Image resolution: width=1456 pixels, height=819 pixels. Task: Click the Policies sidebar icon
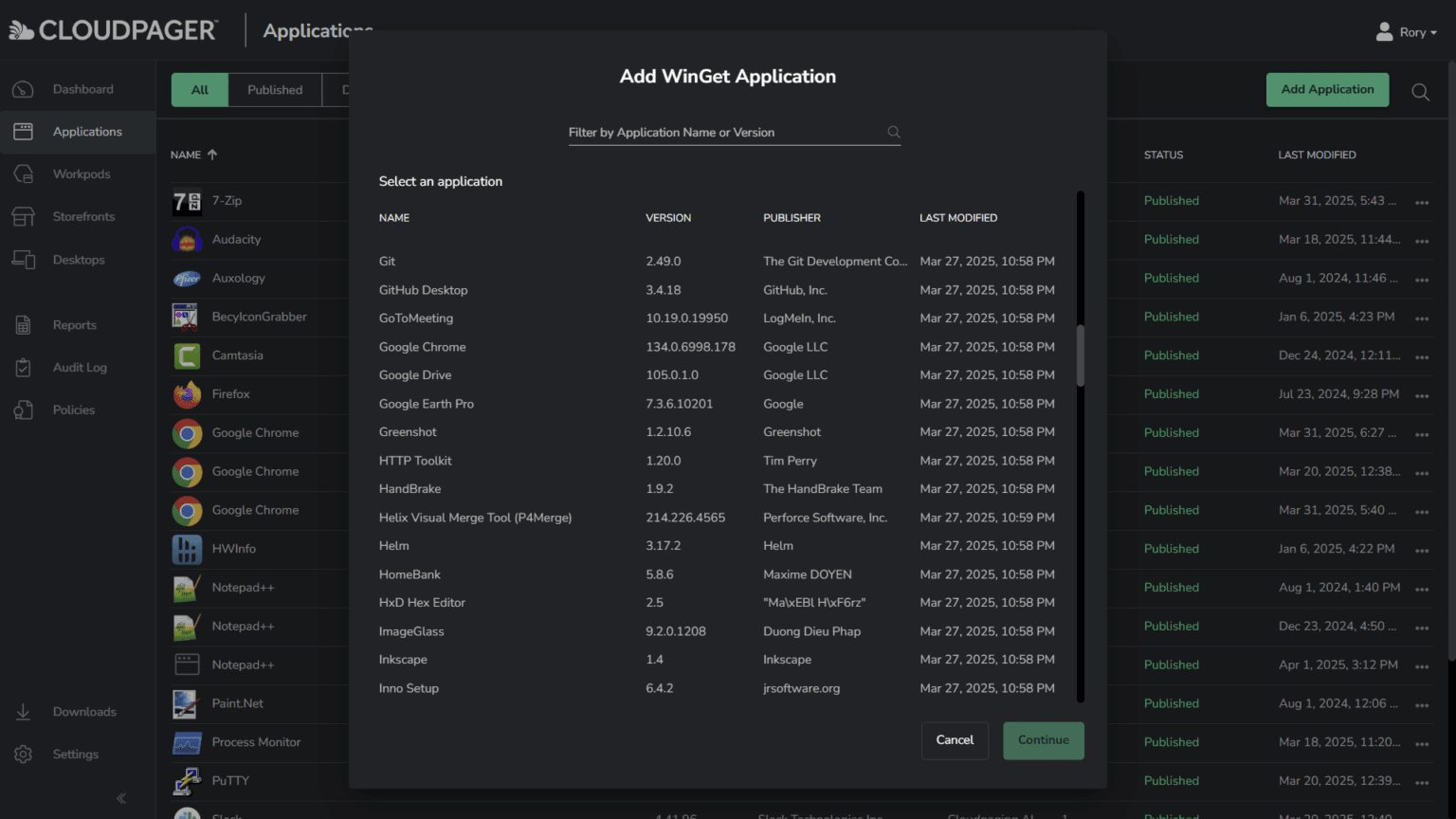(x=24, y=410)
